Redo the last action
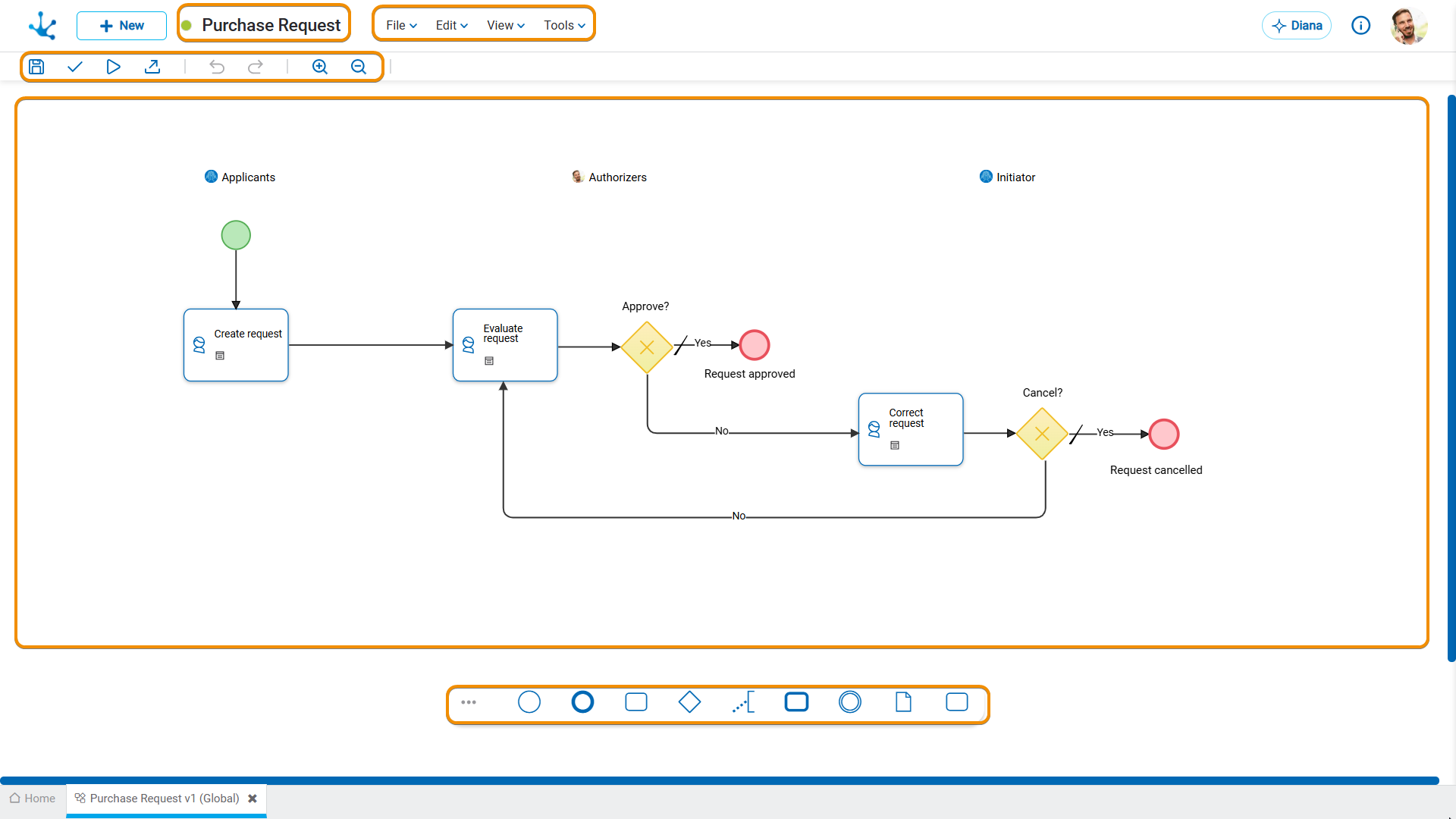This screenshot has width=1456, height=819. click(256, 67)
